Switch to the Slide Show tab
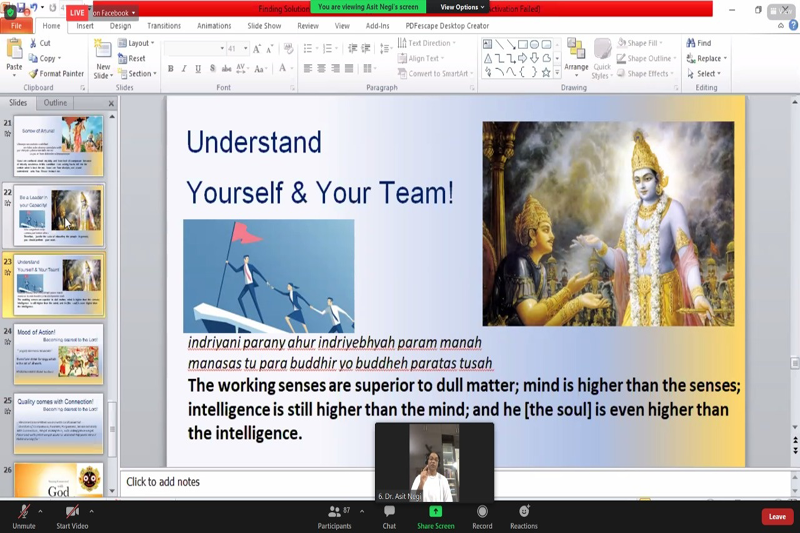The width and height of the screenshot is (800, 533). pos(264,26)
